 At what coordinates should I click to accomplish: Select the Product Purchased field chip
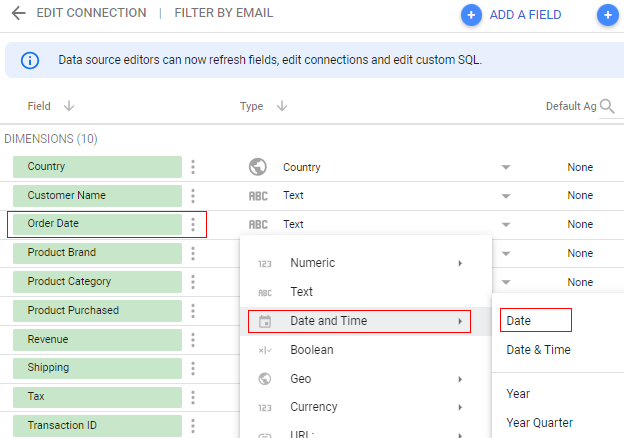point(98,311)
